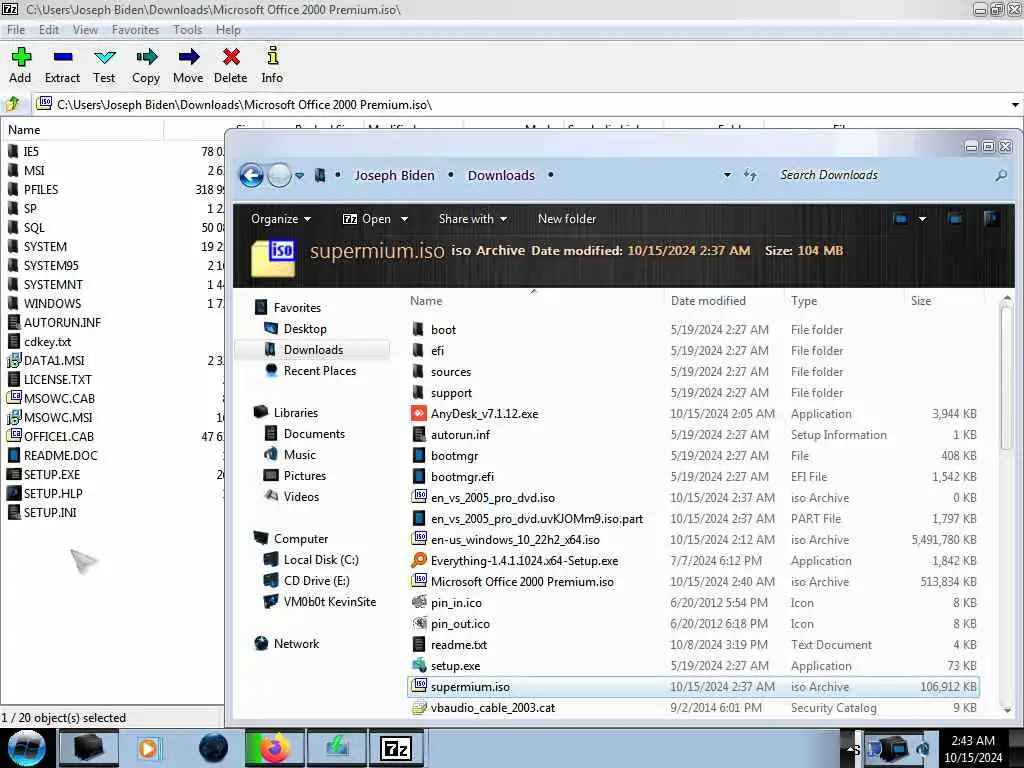Open the Help menu in 7-Zip
Image resolution: width=1024 pixels, height=768 pixels.
(x=228, y=30)
